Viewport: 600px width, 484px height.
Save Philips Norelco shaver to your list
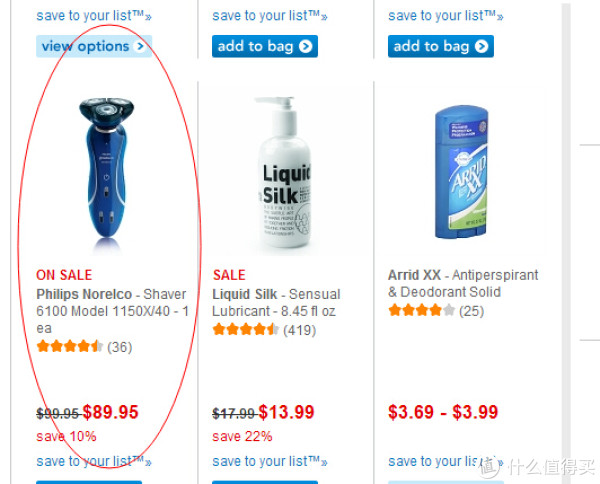point(94,461)
